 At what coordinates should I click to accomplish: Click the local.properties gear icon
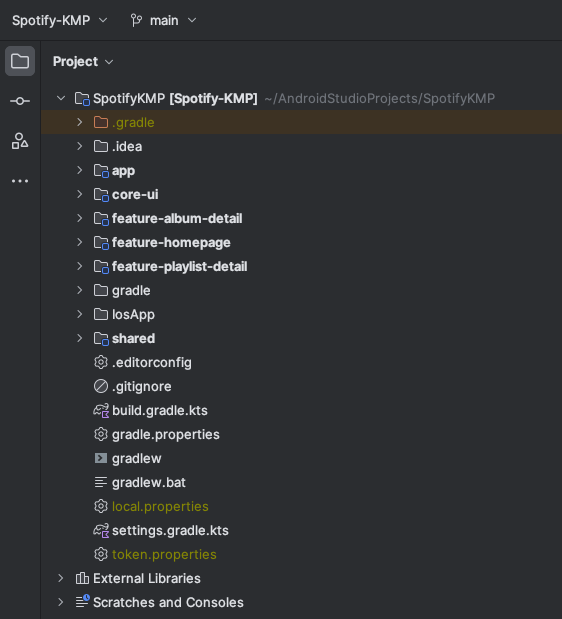[x=101, y=506]
